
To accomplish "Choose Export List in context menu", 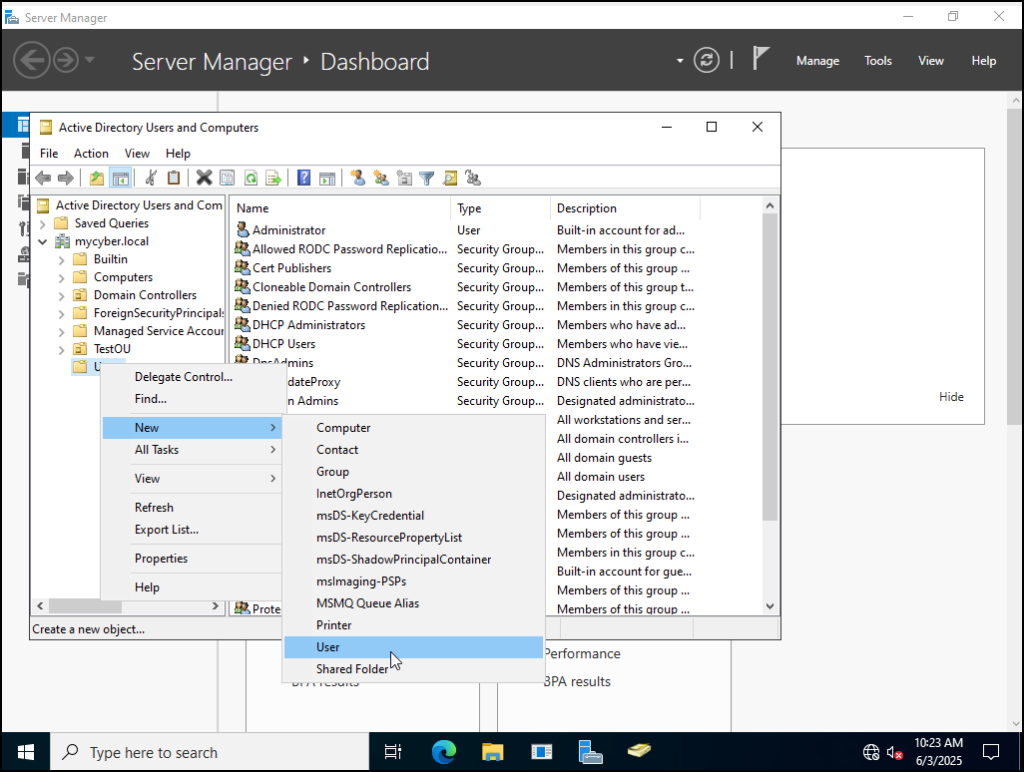I will (x=192, y=530).
